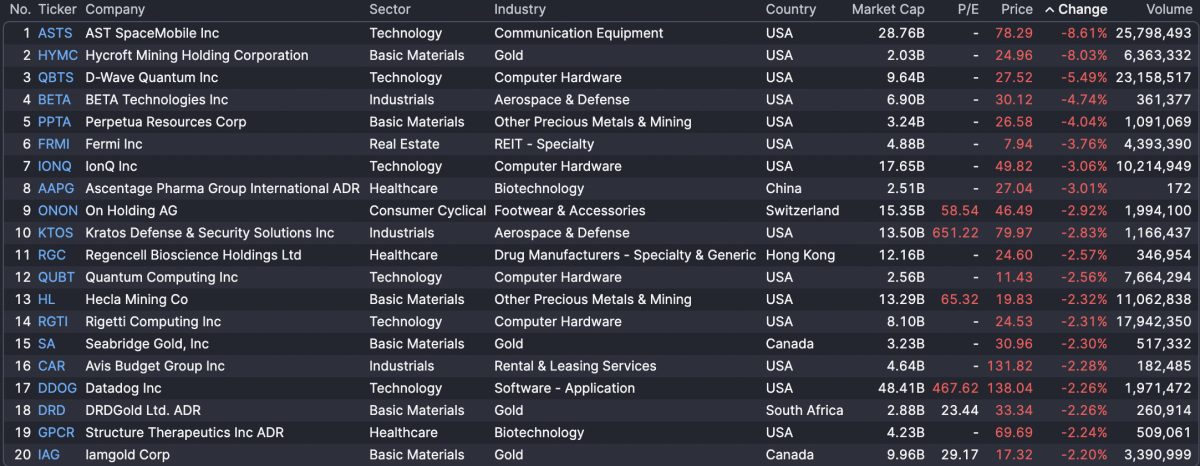Sort by Volume column header
The image size is (1200, 466).
[x=1168, y=10]
